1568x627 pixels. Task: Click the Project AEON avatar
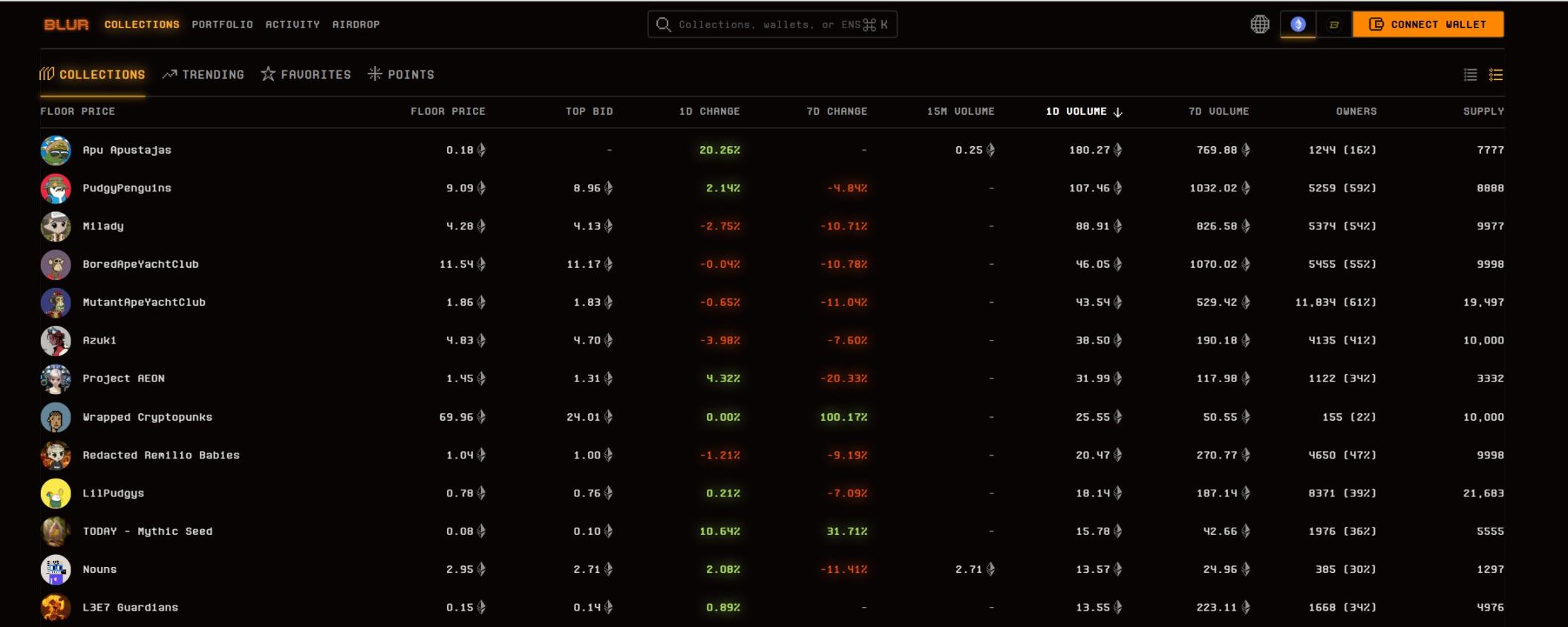(56, 378)
